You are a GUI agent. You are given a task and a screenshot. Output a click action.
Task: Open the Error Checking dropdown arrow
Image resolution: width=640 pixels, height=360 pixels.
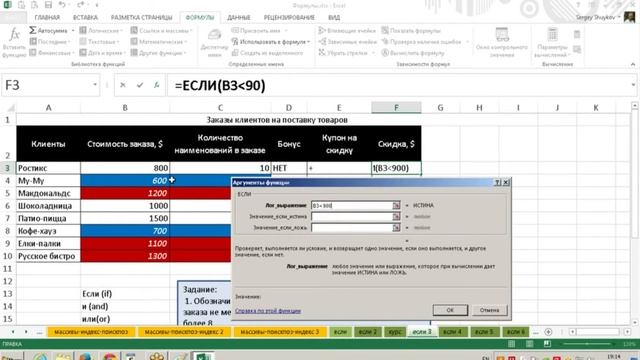467,42
